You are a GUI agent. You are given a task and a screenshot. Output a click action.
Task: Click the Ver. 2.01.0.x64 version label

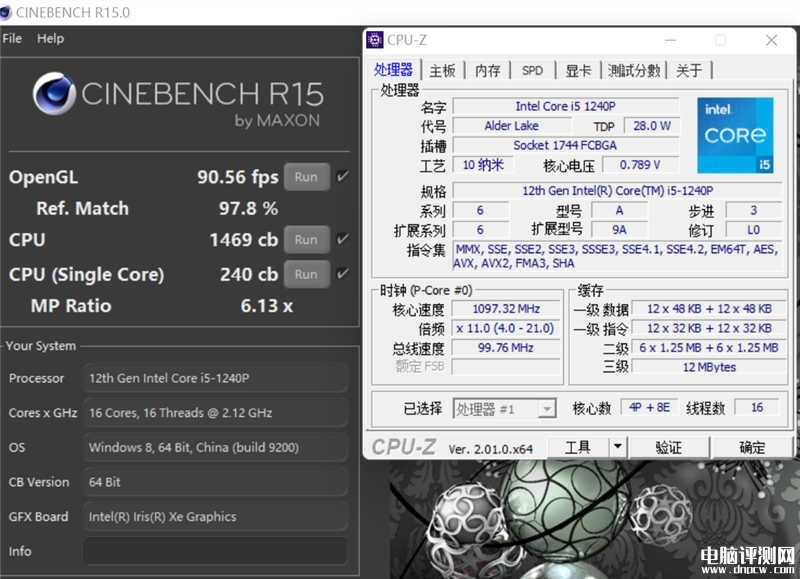(x=490, y=449)
